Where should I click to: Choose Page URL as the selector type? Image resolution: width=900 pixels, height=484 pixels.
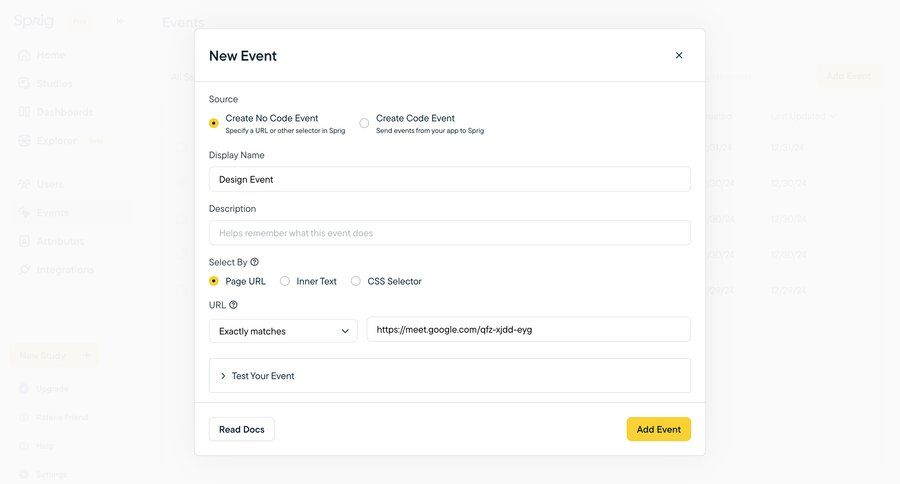(x=214, y=281)
